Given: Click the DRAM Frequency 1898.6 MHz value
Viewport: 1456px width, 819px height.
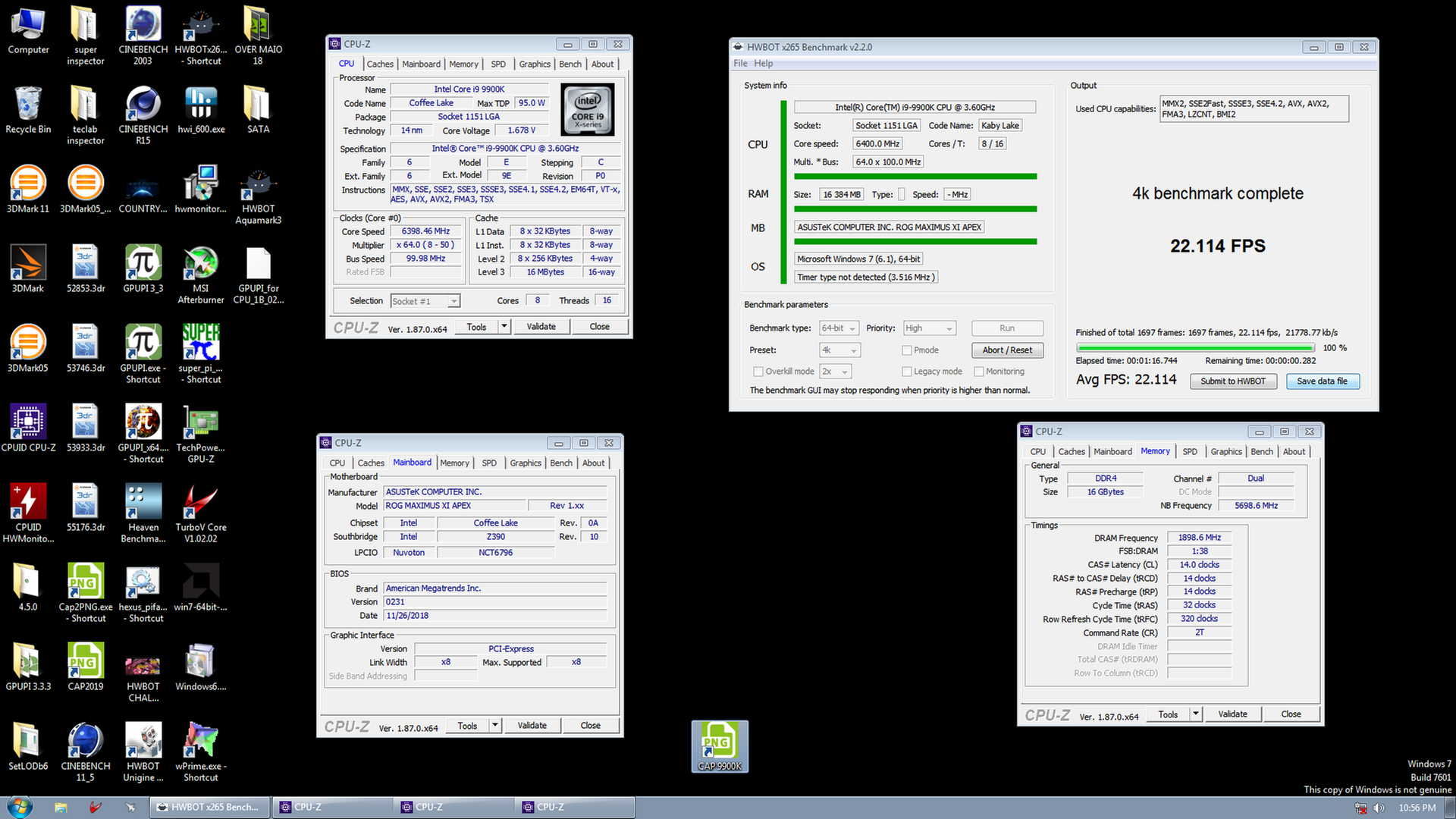Looking at the screenshot, I should 1200,538.
